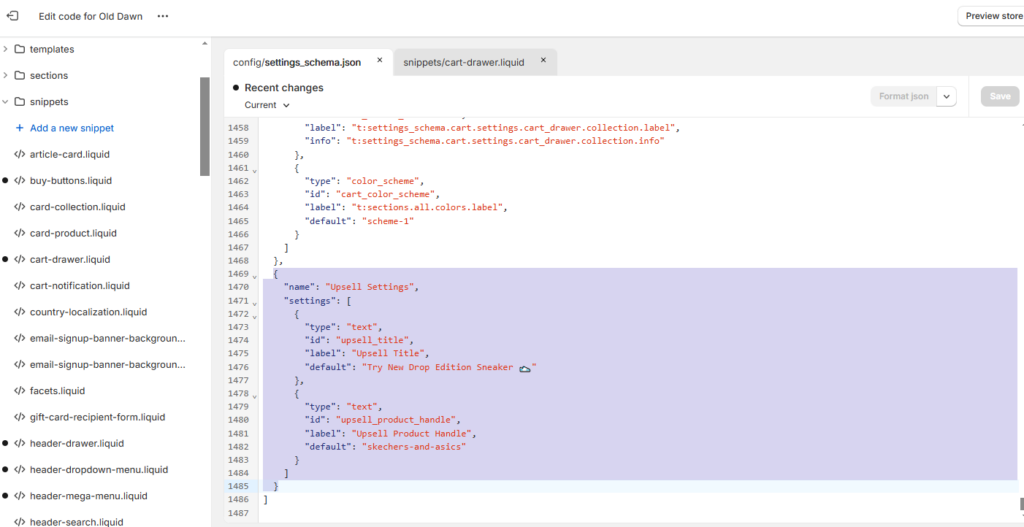The width and height of the screenshot is (1024, 527).
Task: Open header-dropdown-menu.liquid file
Action: point(99,470)
